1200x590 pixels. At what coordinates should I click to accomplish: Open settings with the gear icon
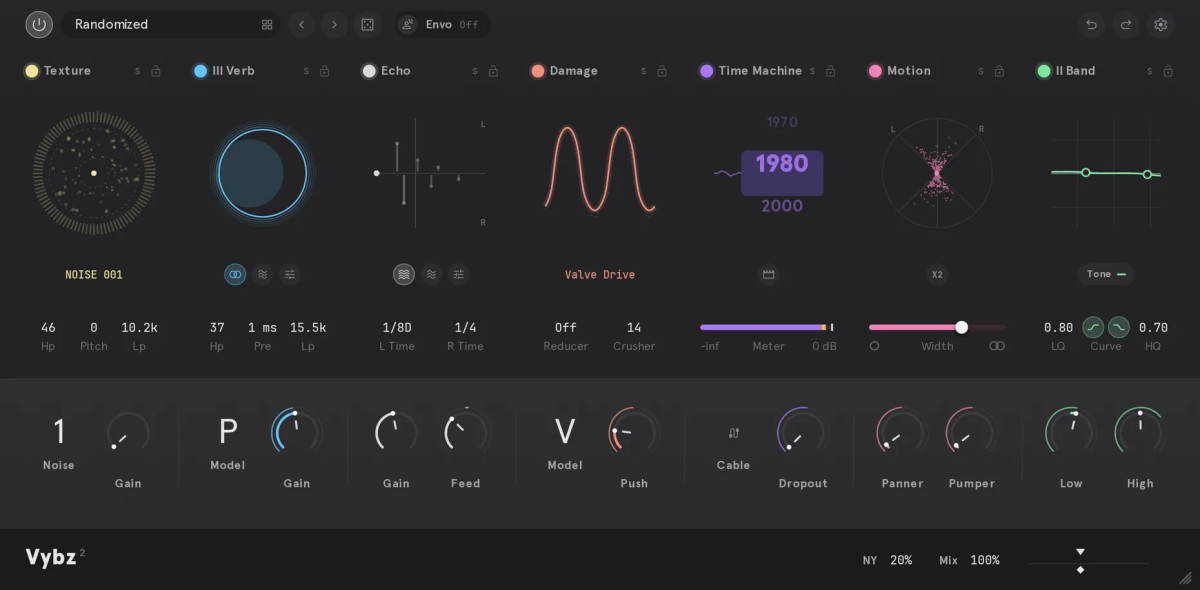1160,25
